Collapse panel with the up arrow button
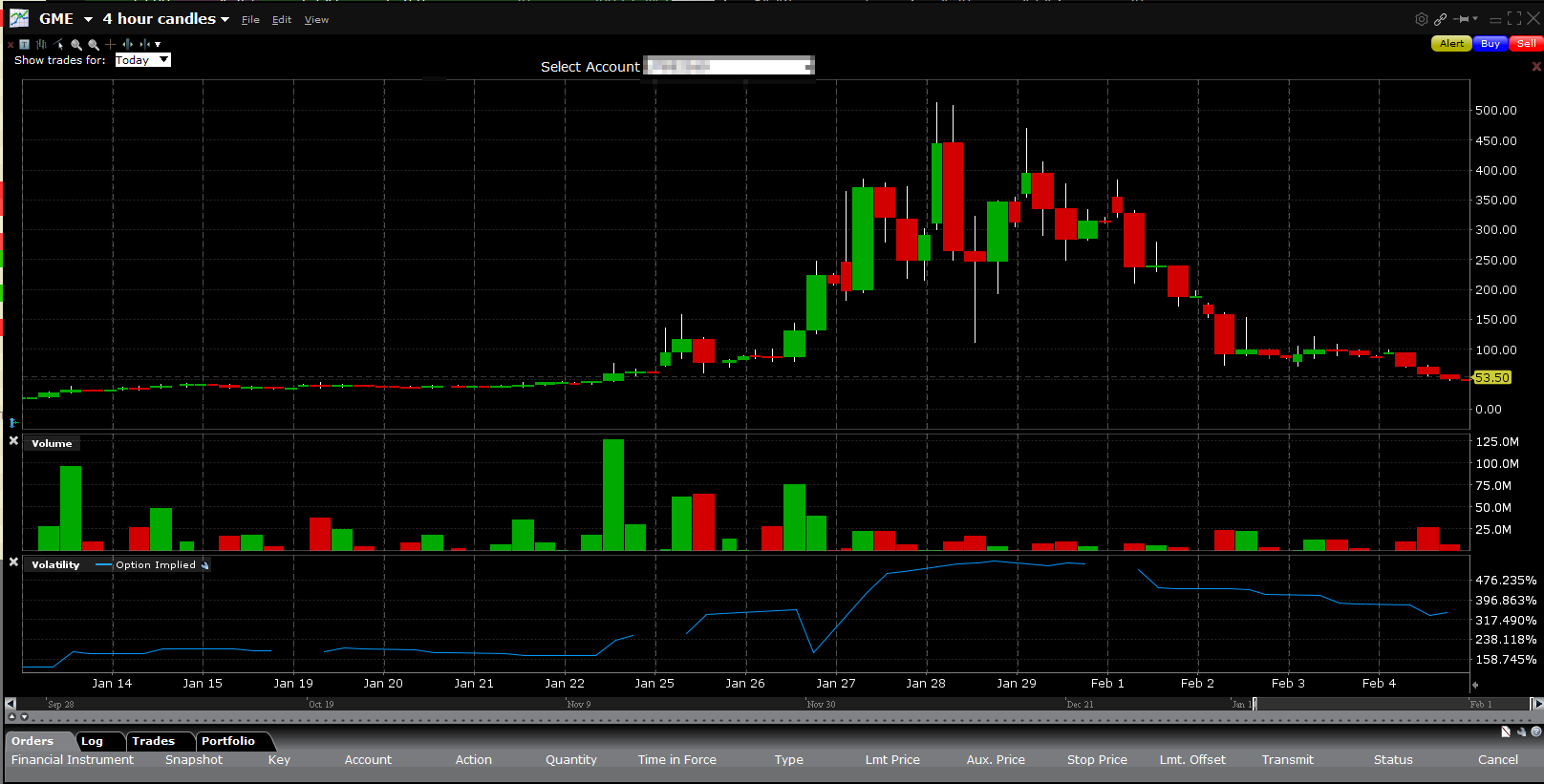The width and height of the screenshot is (1544, 784). 11,716
